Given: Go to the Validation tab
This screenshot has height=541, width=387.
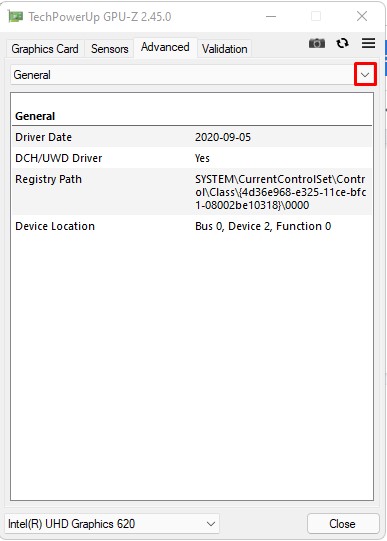Looking at the screenshot, I should click(225, 49).
